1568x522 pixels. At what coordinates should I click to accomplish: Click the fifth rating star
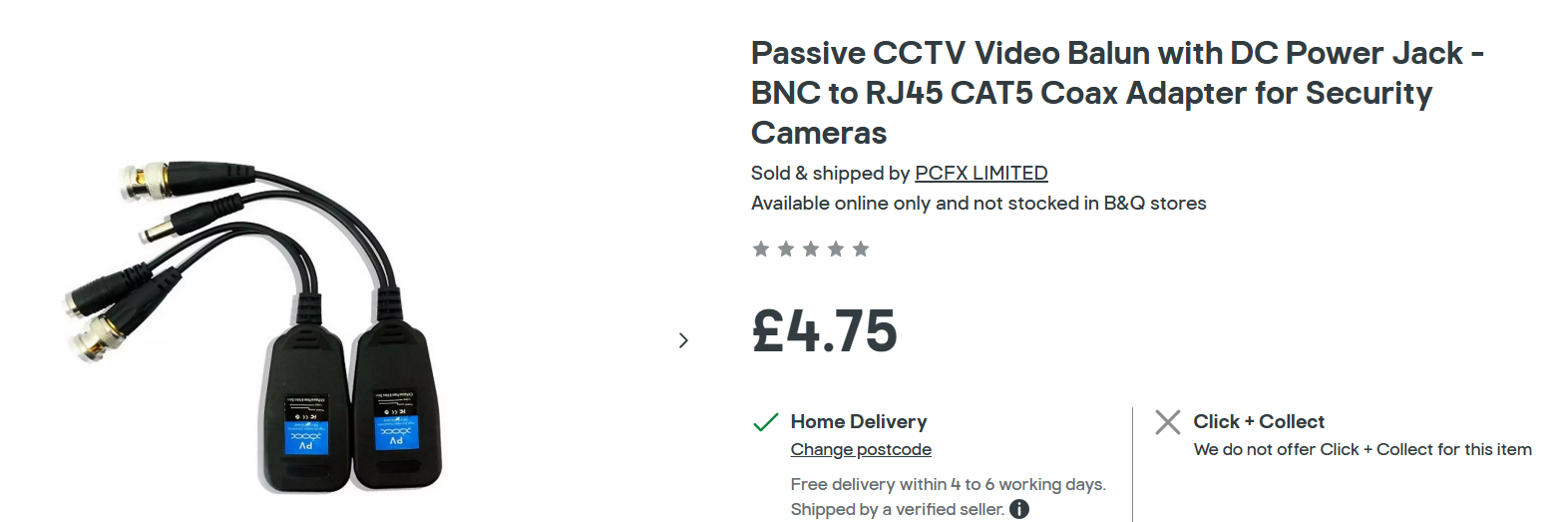(x=861, y=249)
